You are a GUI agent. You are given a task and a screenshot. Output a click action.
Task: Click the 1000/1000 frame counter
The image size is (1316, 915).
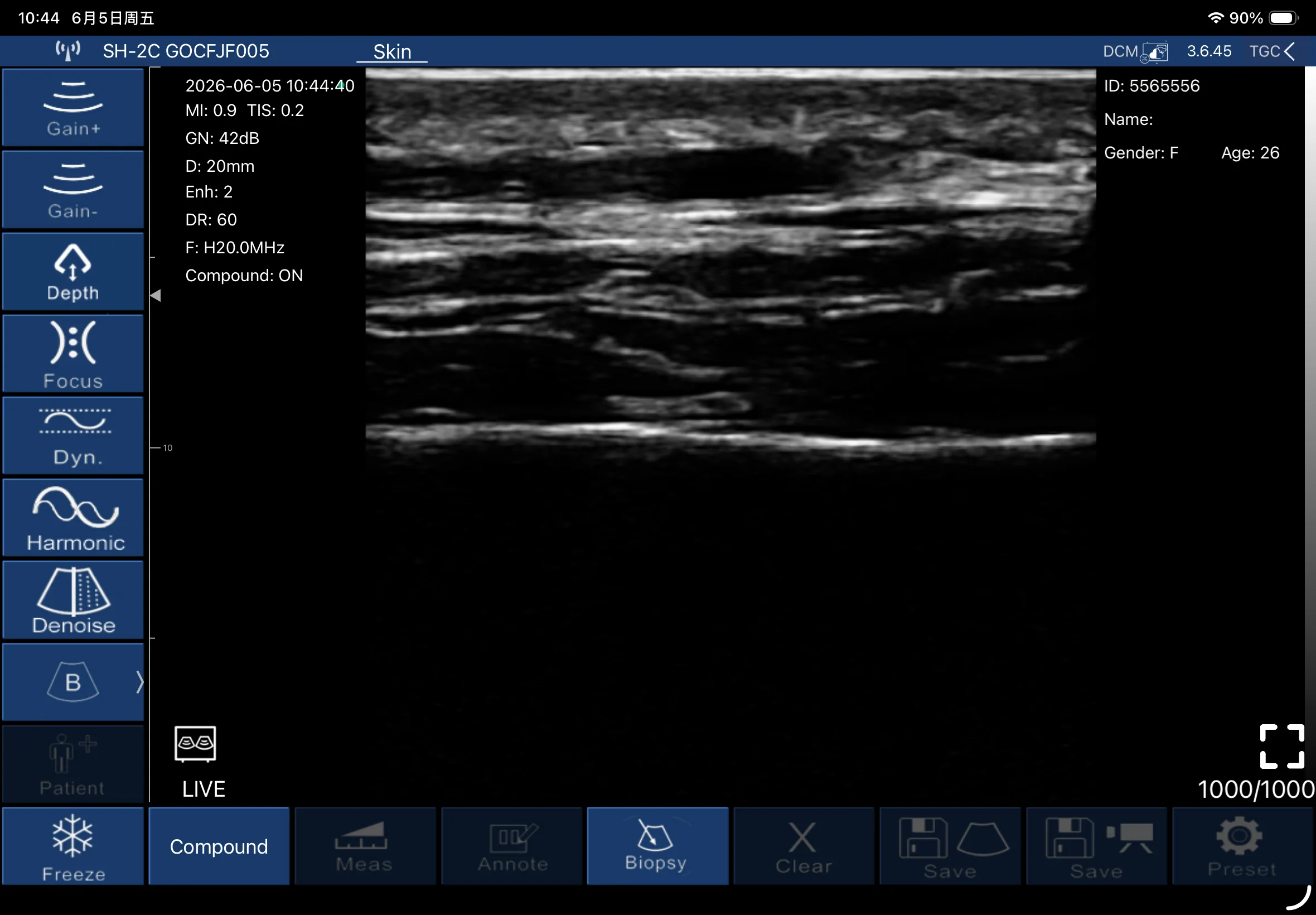[1256, 789]
